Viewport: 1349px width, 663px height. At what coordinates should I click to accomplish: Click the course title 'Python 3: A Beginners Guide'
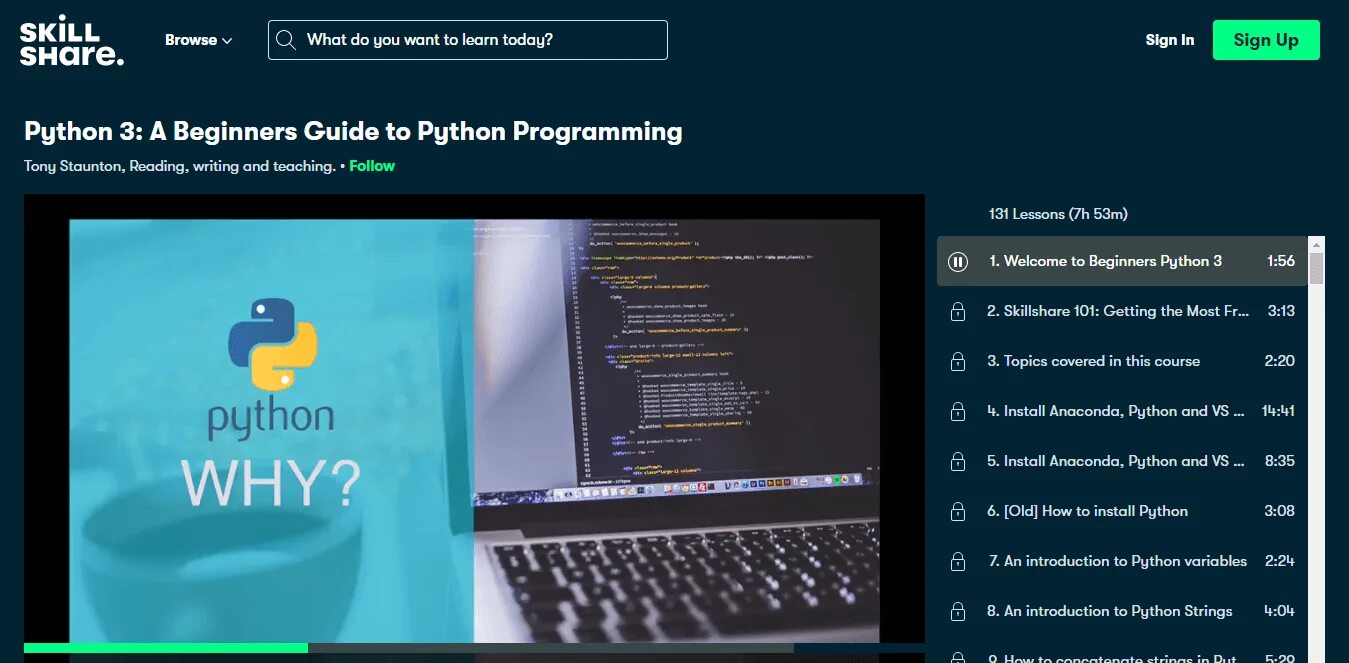(x=353, y=131)
